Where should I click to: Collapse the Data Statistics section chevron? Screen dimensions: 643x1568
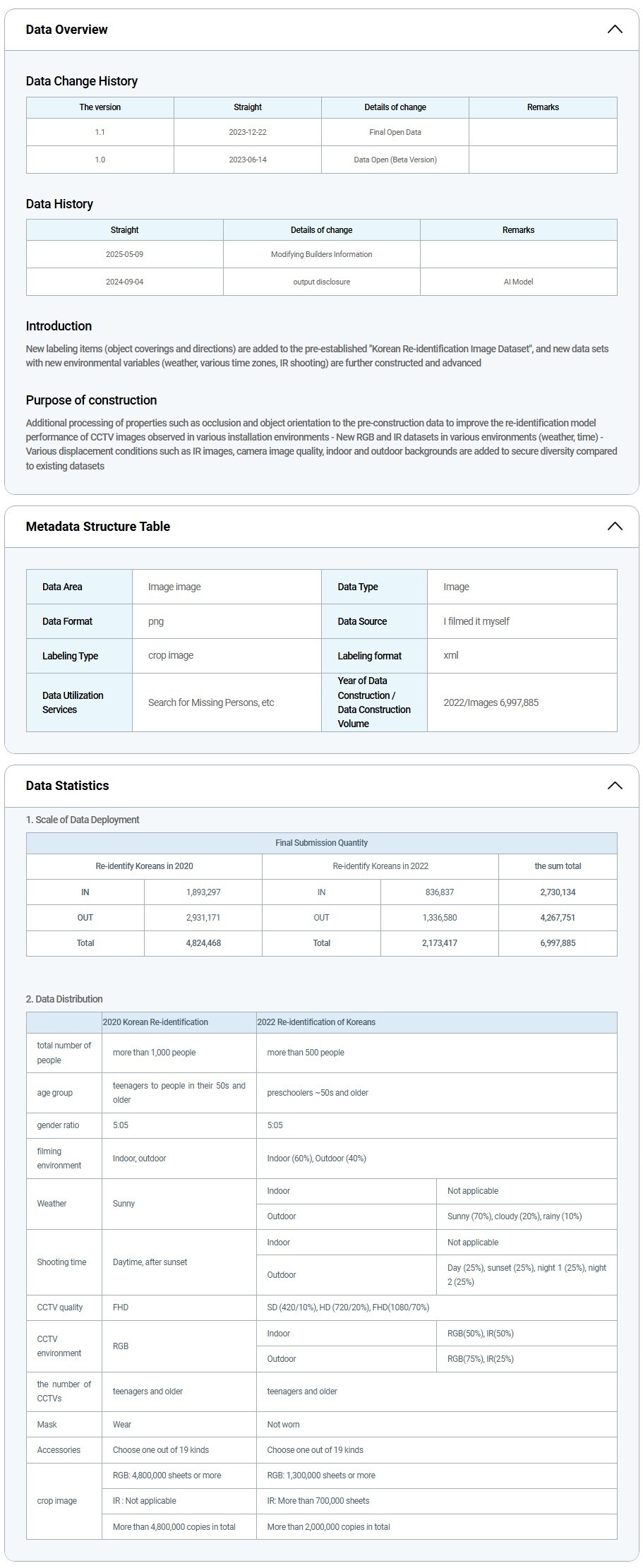tap(614, 786)
